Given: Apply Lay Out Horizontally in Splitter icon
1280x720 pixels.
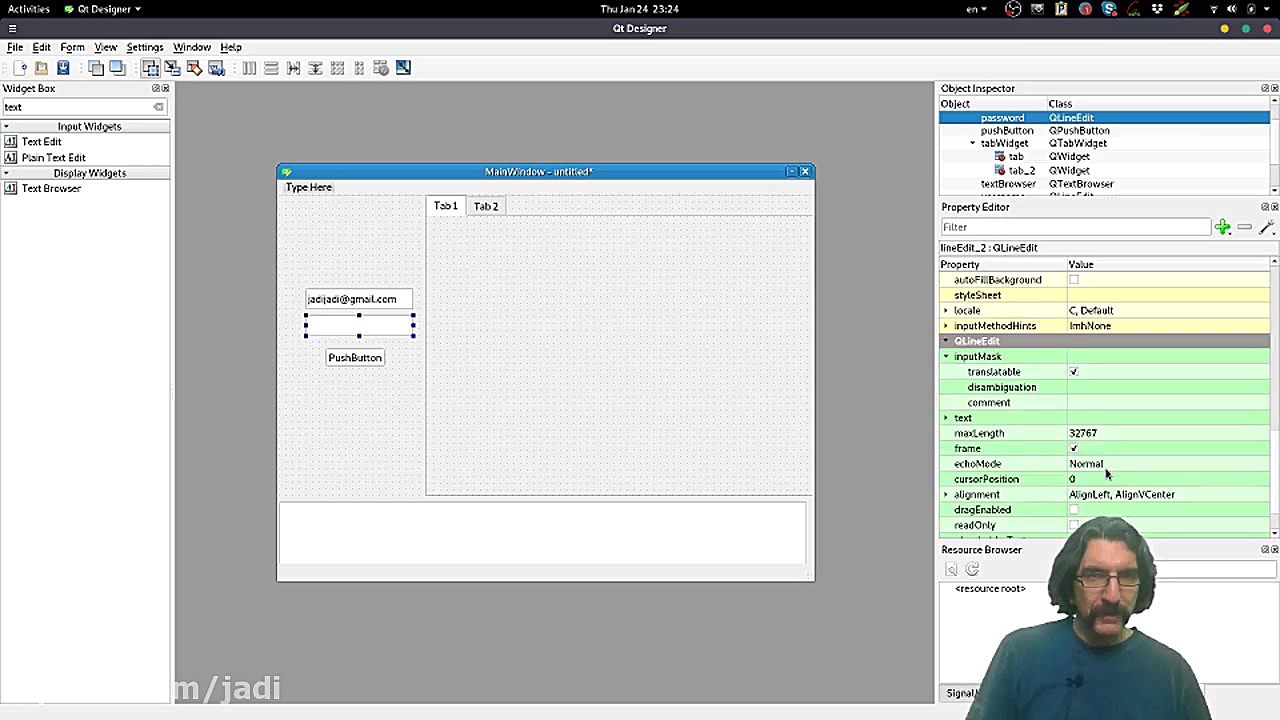Looking at the screenshot, I should [293, 68].
